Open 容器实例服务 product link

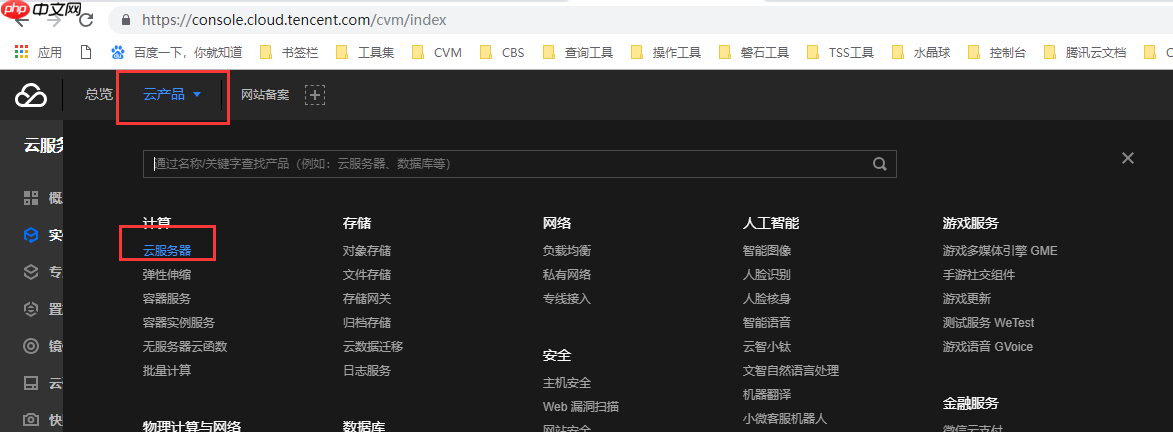(x=179, y=323)
